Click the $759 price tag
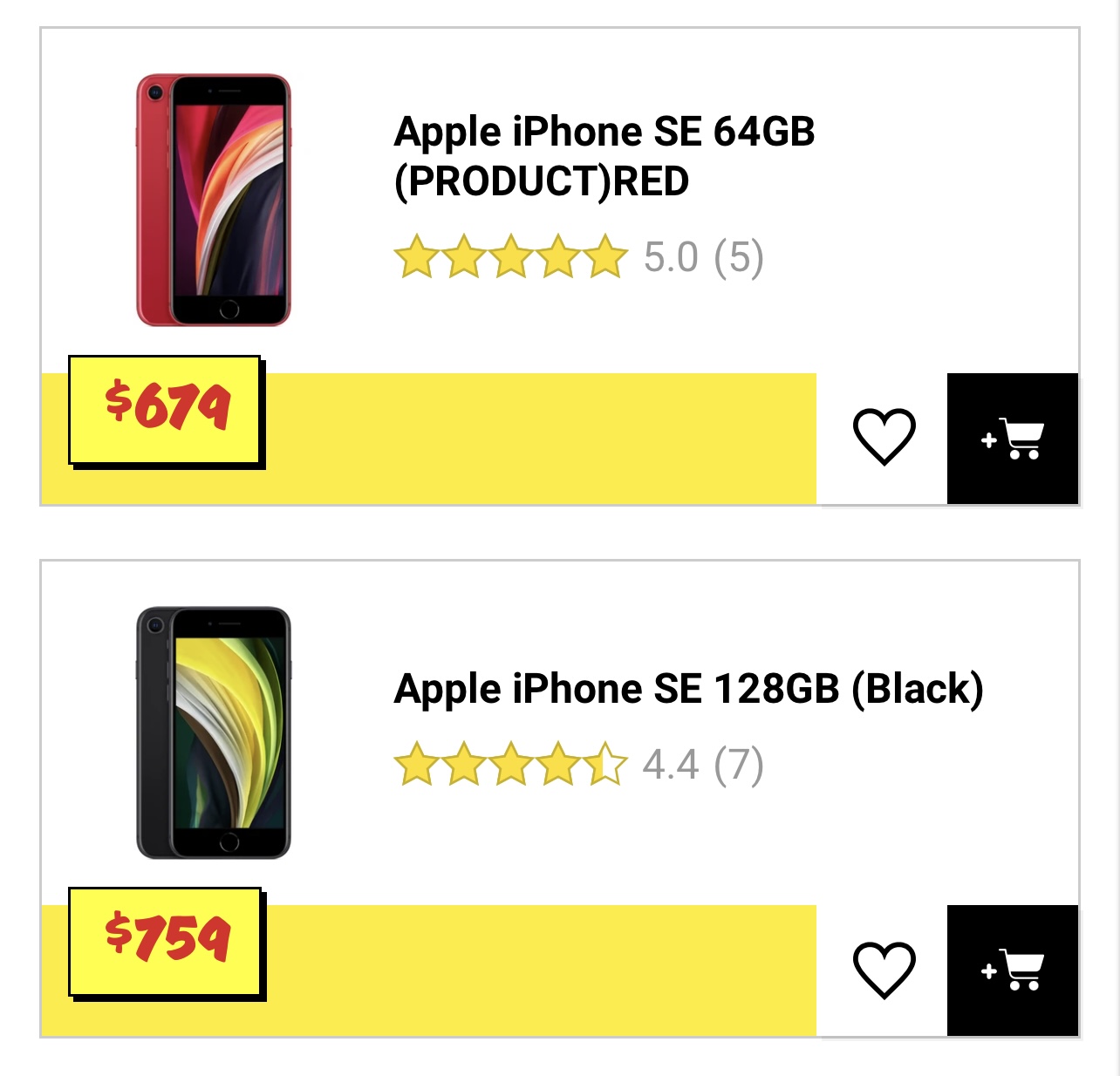Viewport: 1120px width, 1076px height. (165, 940)
